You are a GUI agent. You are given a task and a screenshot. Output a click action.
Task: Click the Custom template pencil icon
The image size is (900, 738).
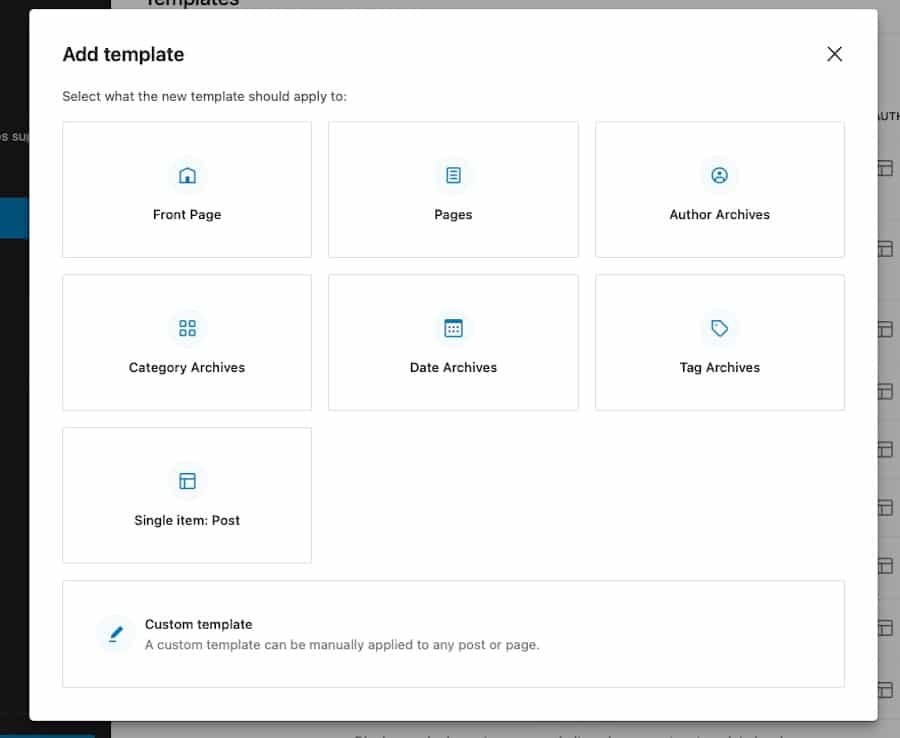[116, 634]
